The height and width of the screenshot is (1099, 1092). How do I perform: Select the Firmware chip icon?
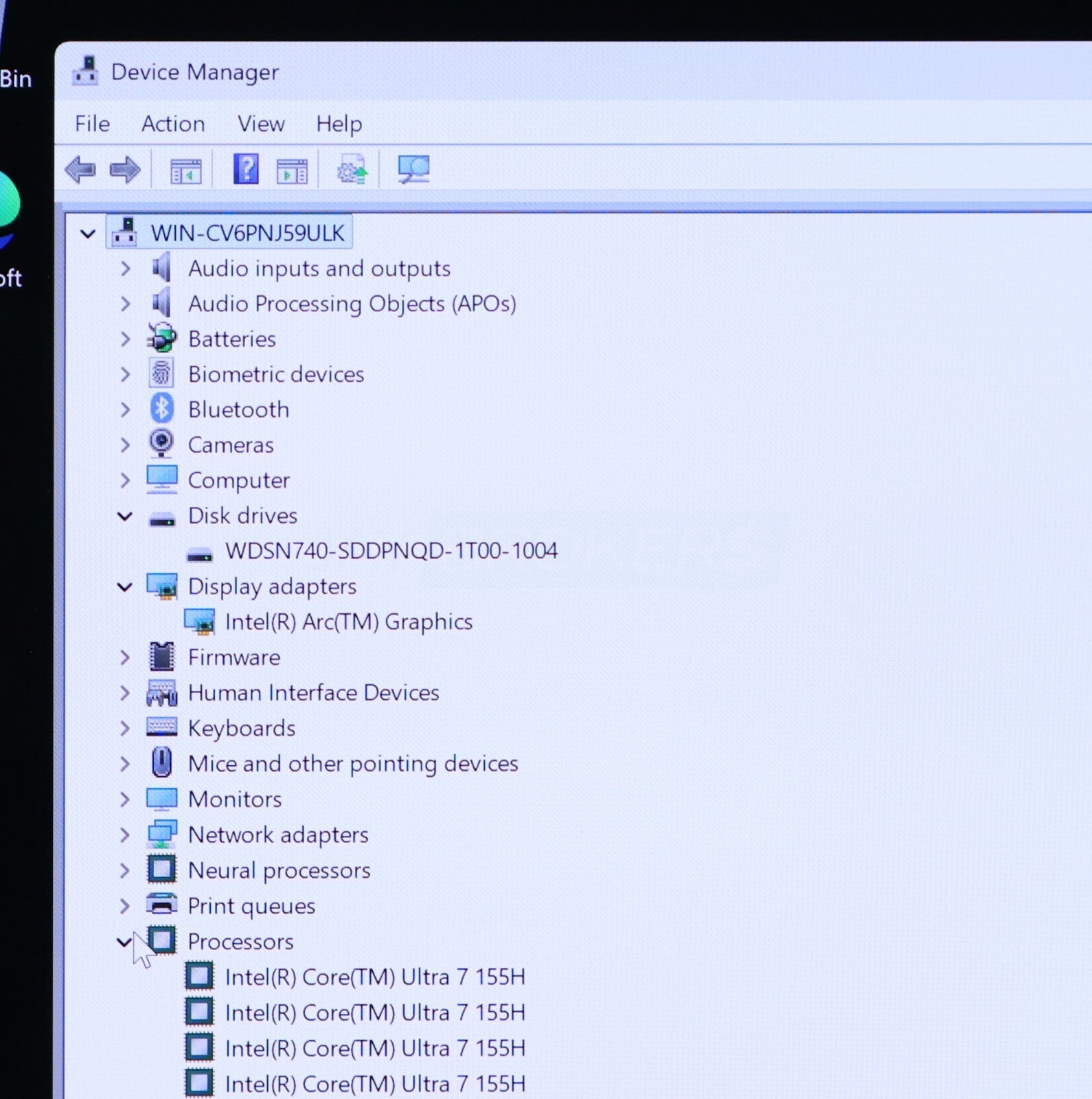tap(162, 657)
